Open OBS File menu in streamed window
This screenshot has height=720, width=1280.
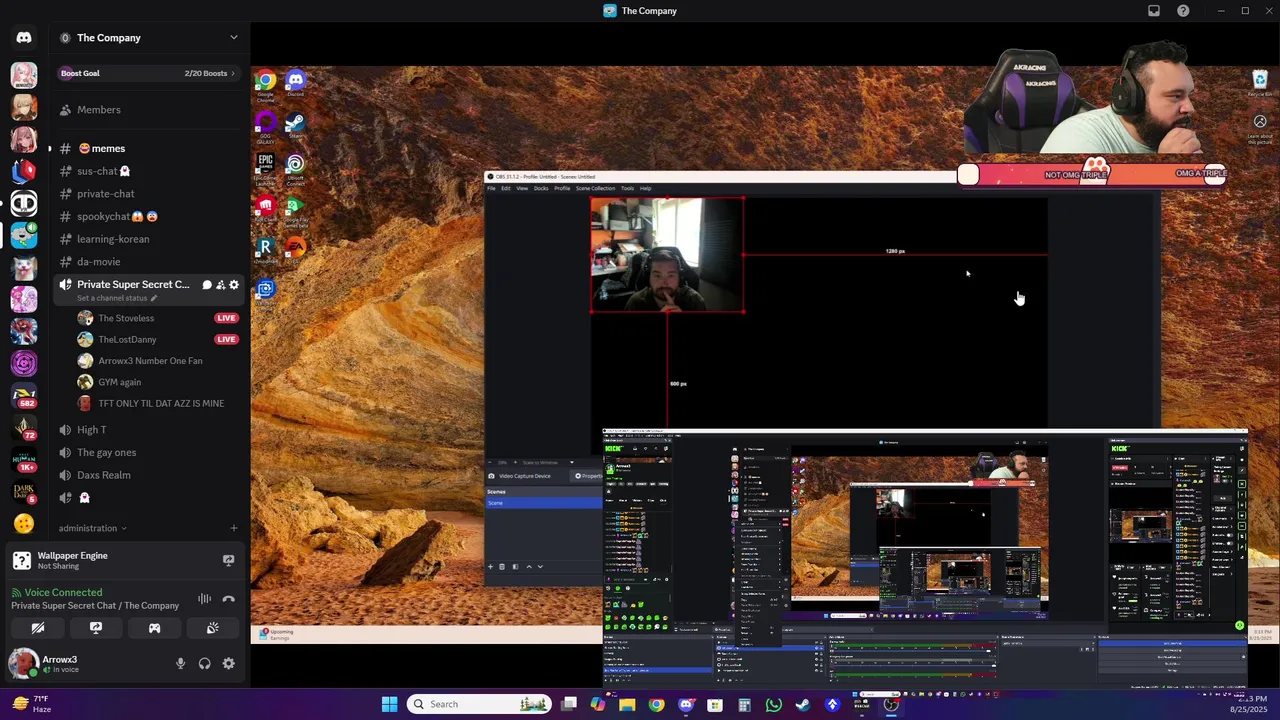click(x=491, y=188)
